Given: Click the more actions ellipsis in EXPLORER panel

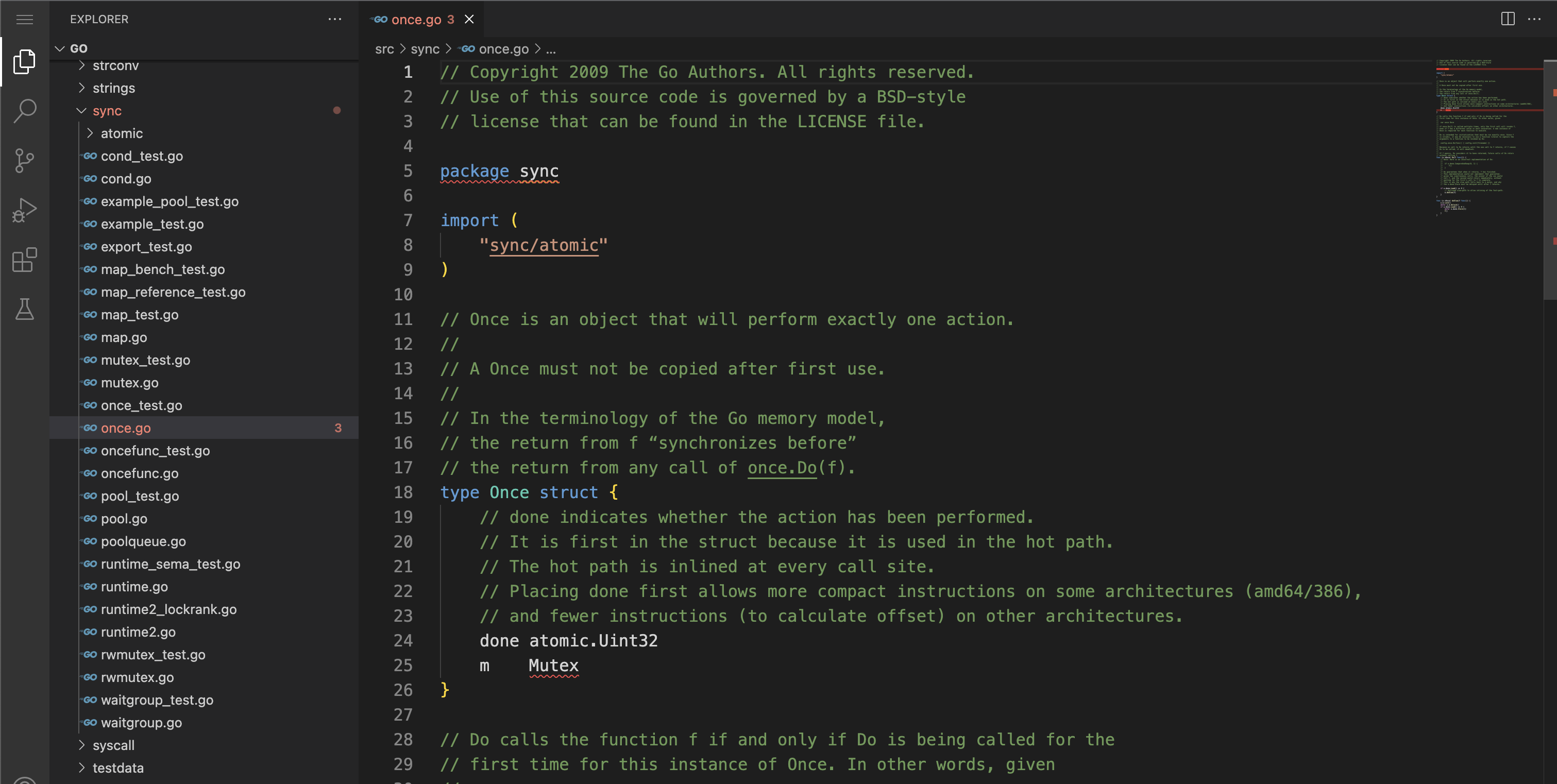Looking at the screenshot, I should pyautogui.click(x=334, y=19).
